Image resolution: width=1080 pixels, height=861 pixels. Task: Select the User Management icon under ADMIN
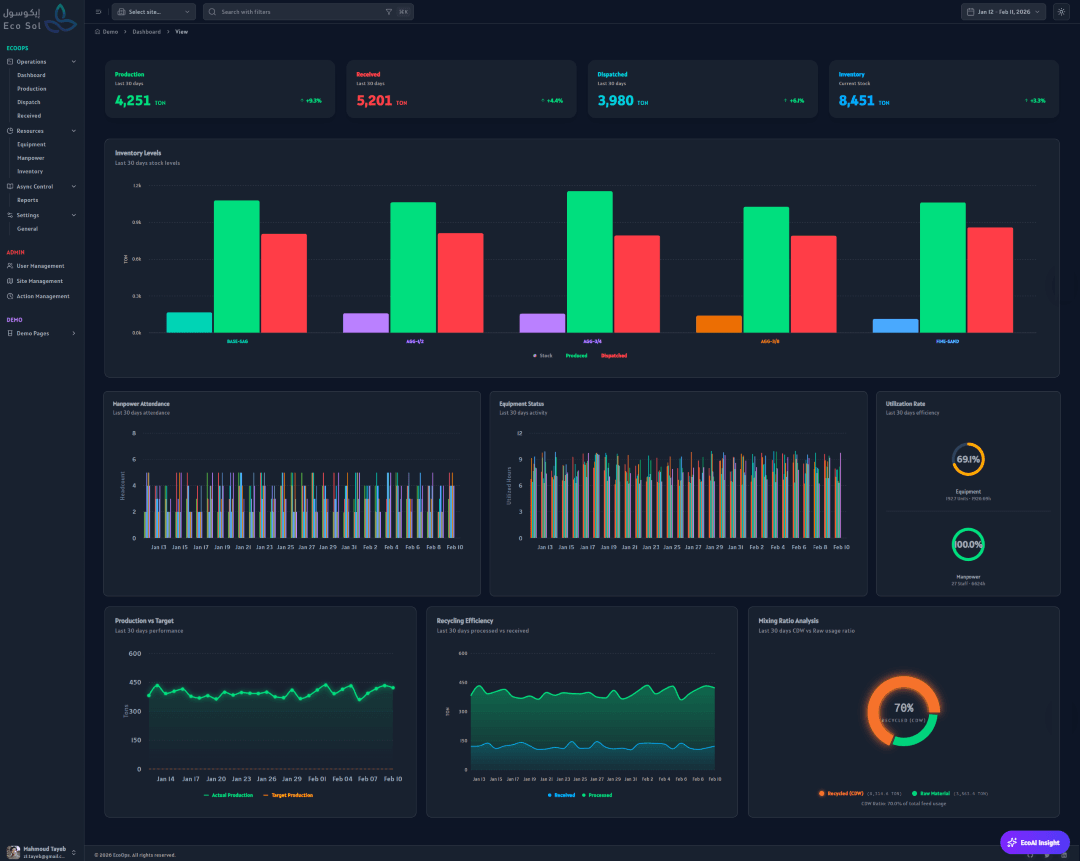tap(9, 266)
